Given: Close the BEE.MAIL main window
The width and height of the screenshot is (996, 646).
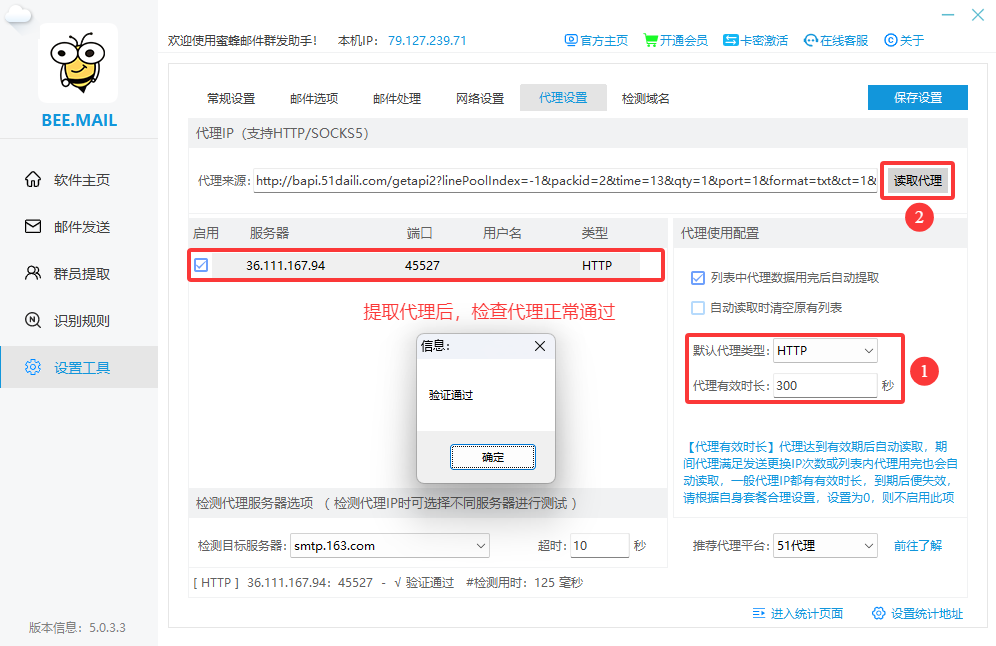Looking at the screenshot, I should tap(978, 15).
